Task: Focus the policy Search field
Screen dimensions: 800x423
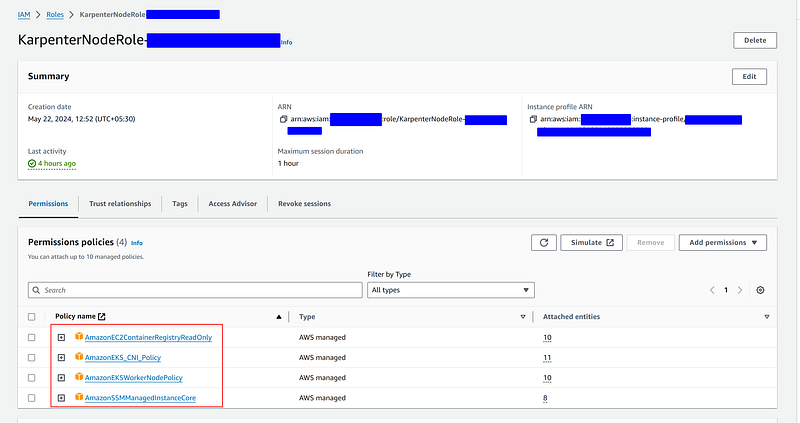Action: (x=195, y=290)
